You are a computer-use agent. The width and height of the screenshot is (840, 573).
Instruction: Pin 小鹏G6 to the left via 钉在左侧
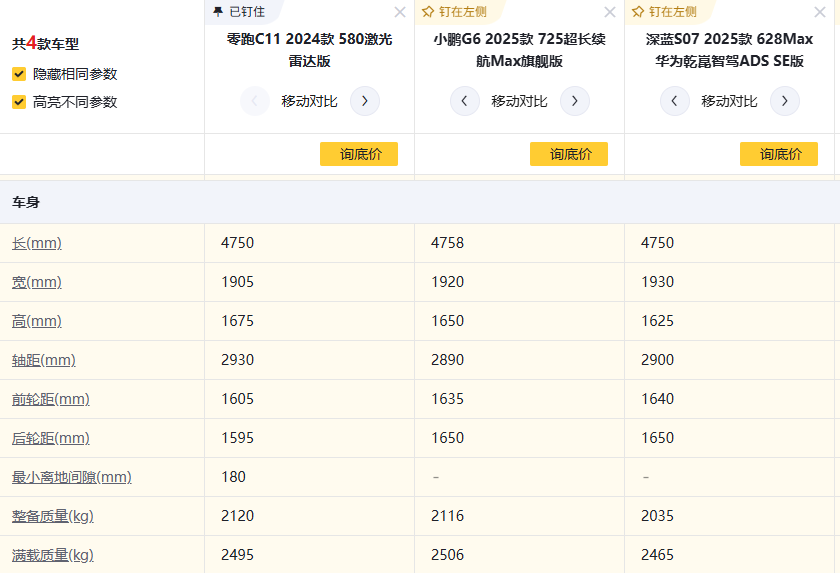tap(454, 12)
